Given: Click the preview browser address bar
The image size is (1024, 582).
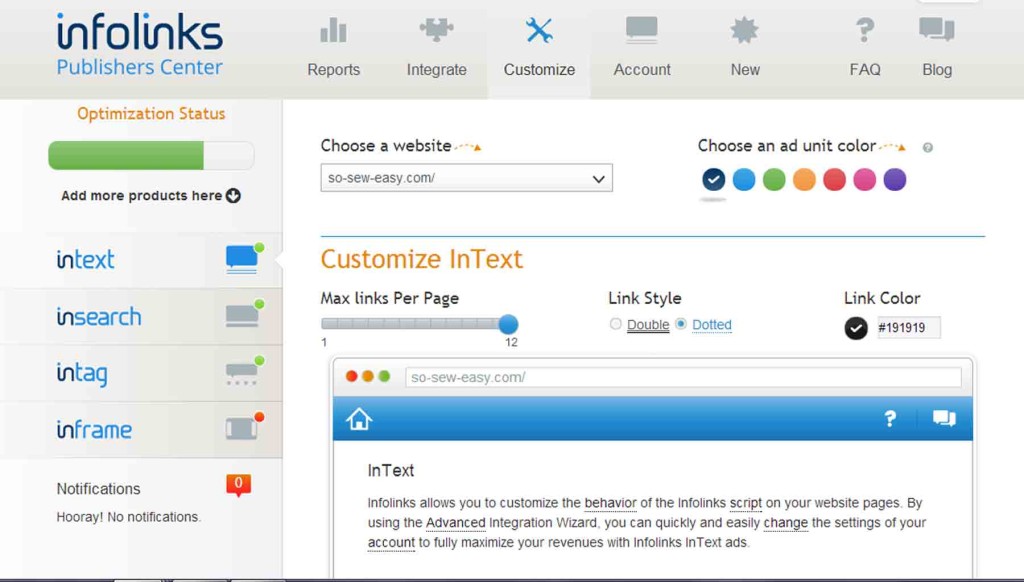Looking at the screenshot, I should [x=683, y=377].
